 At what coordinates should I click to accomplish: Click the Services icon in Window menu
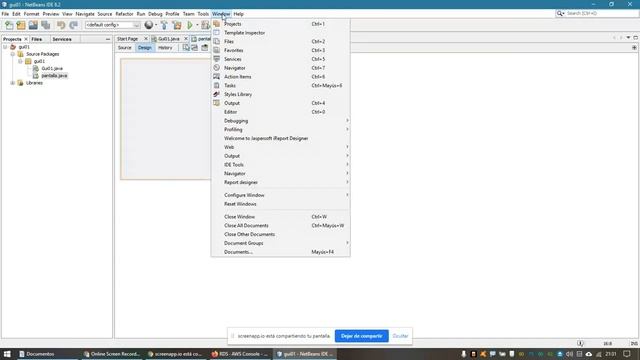pos(217,59)
